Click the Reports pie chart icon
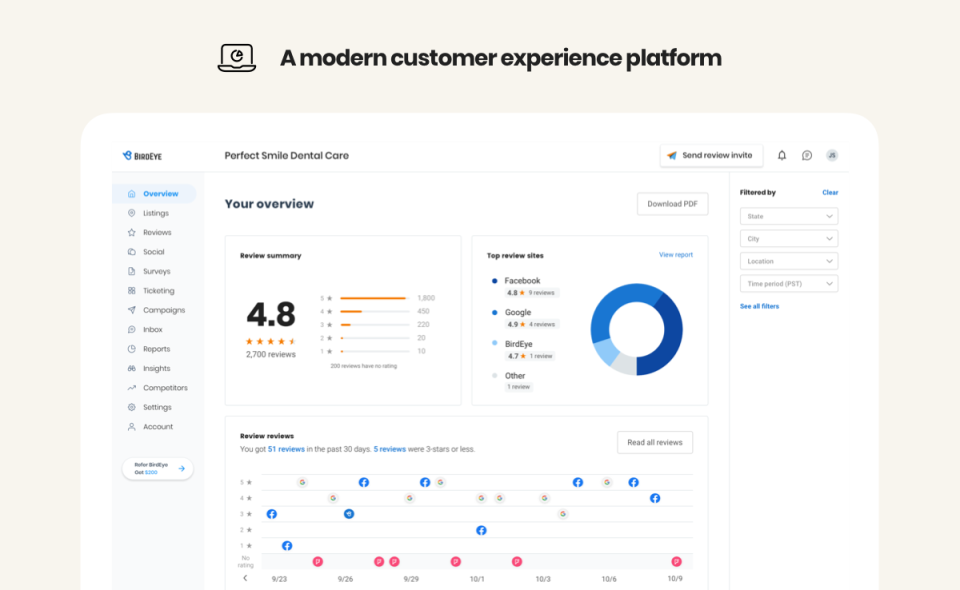Image resolution: width=960 pixels, height=590 pixels. 131,349
